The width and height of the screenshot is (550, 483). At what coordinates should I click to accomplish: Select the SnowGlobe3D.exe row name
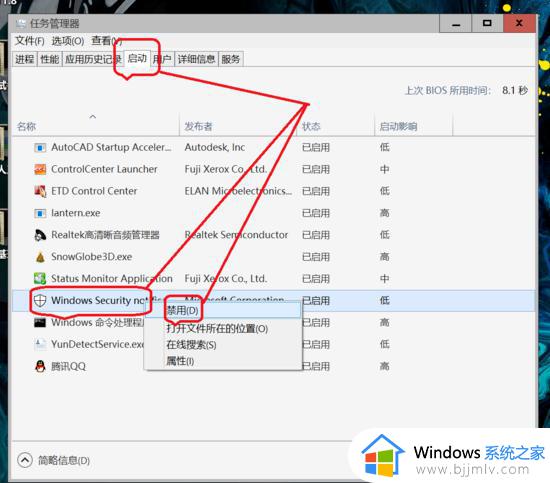pyautogui.click(x=92, y=257)
